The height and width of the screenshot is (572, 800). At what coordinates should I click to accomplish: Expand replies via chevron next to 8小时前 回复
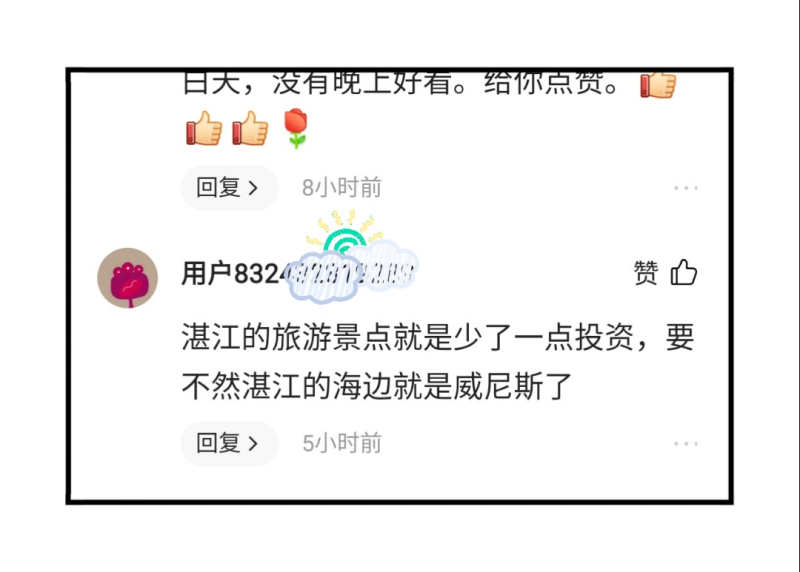(253, 188)
